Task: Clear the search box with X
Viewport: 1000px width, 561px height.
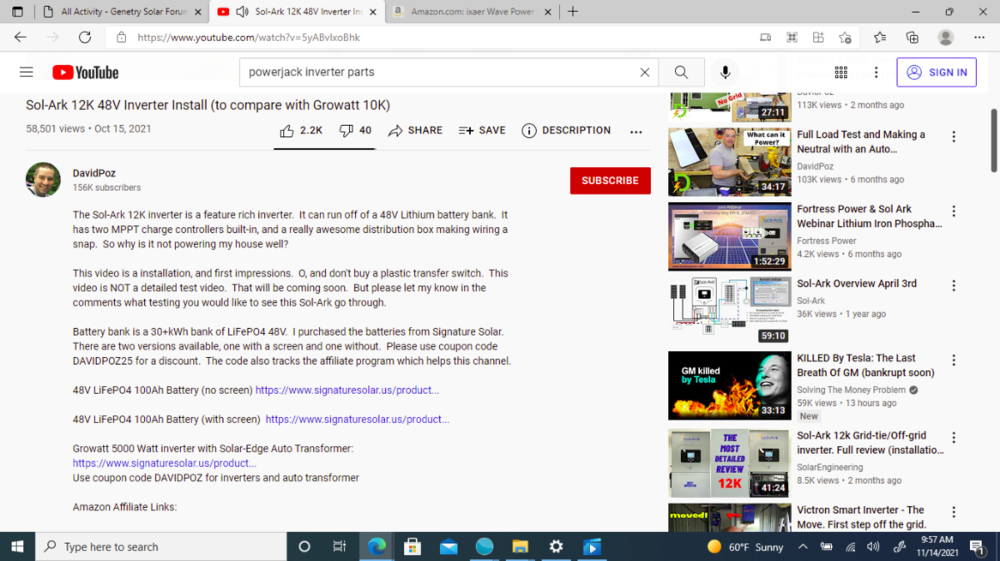Action: coord(644,72)
